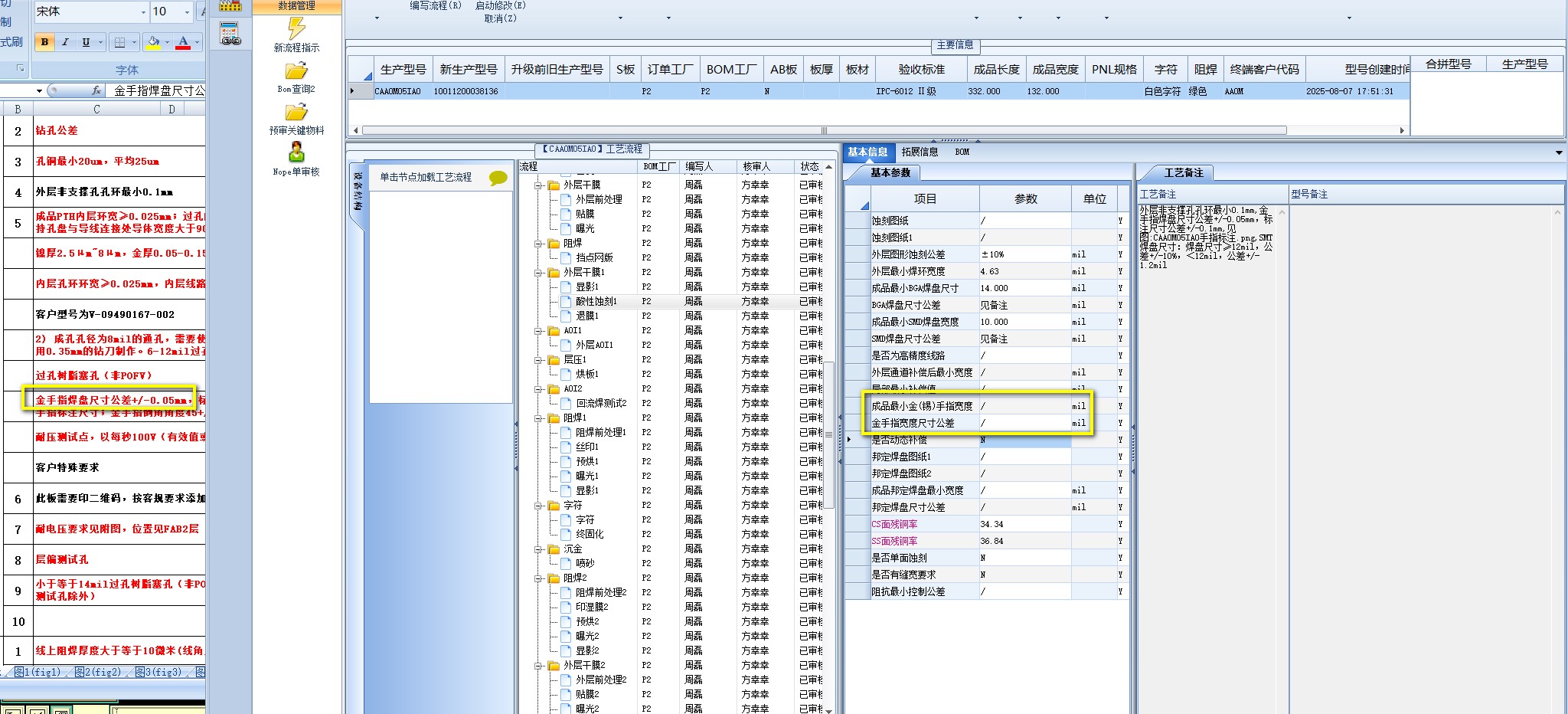
Task: Click the CS面残铜率 value 34.34
Action: pos(1025,524)
